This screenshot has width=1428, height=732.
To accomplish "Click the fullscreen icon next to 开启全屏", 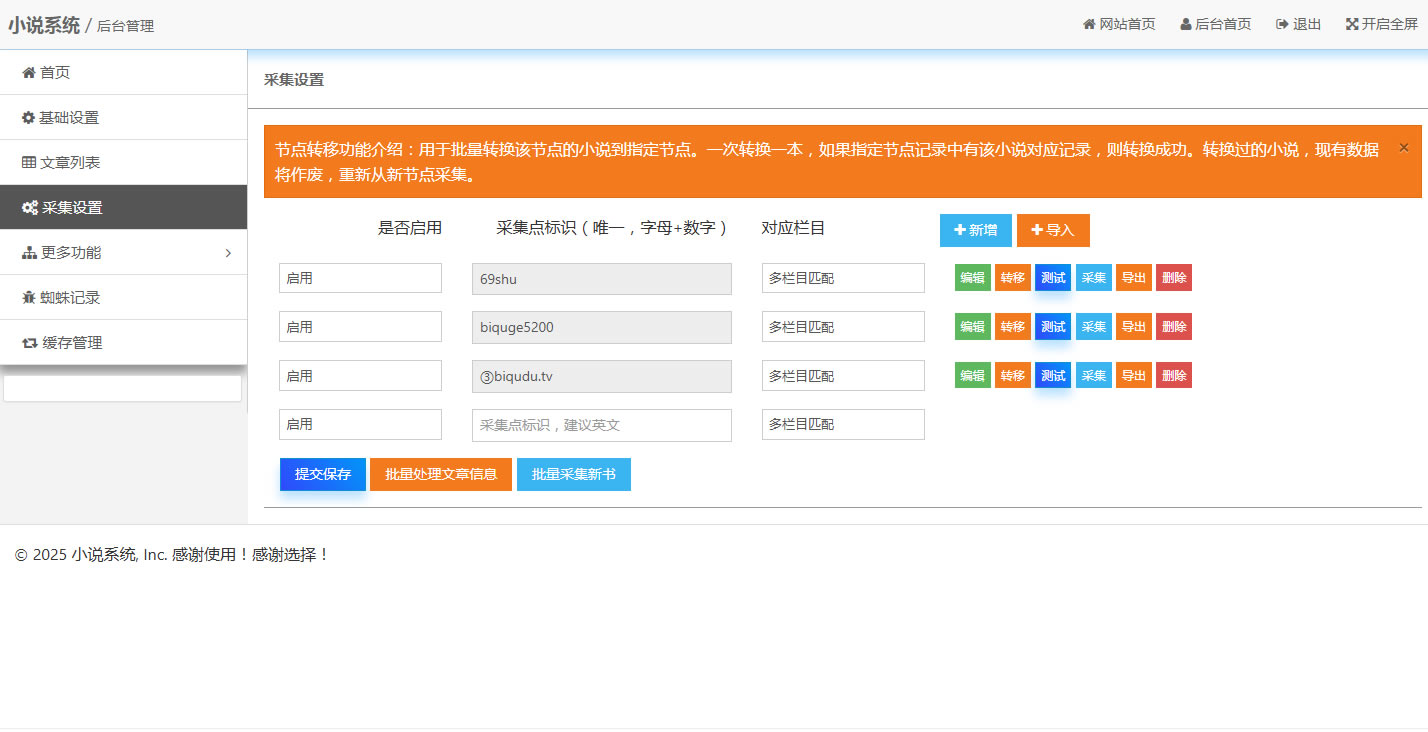I will 1352,24.
